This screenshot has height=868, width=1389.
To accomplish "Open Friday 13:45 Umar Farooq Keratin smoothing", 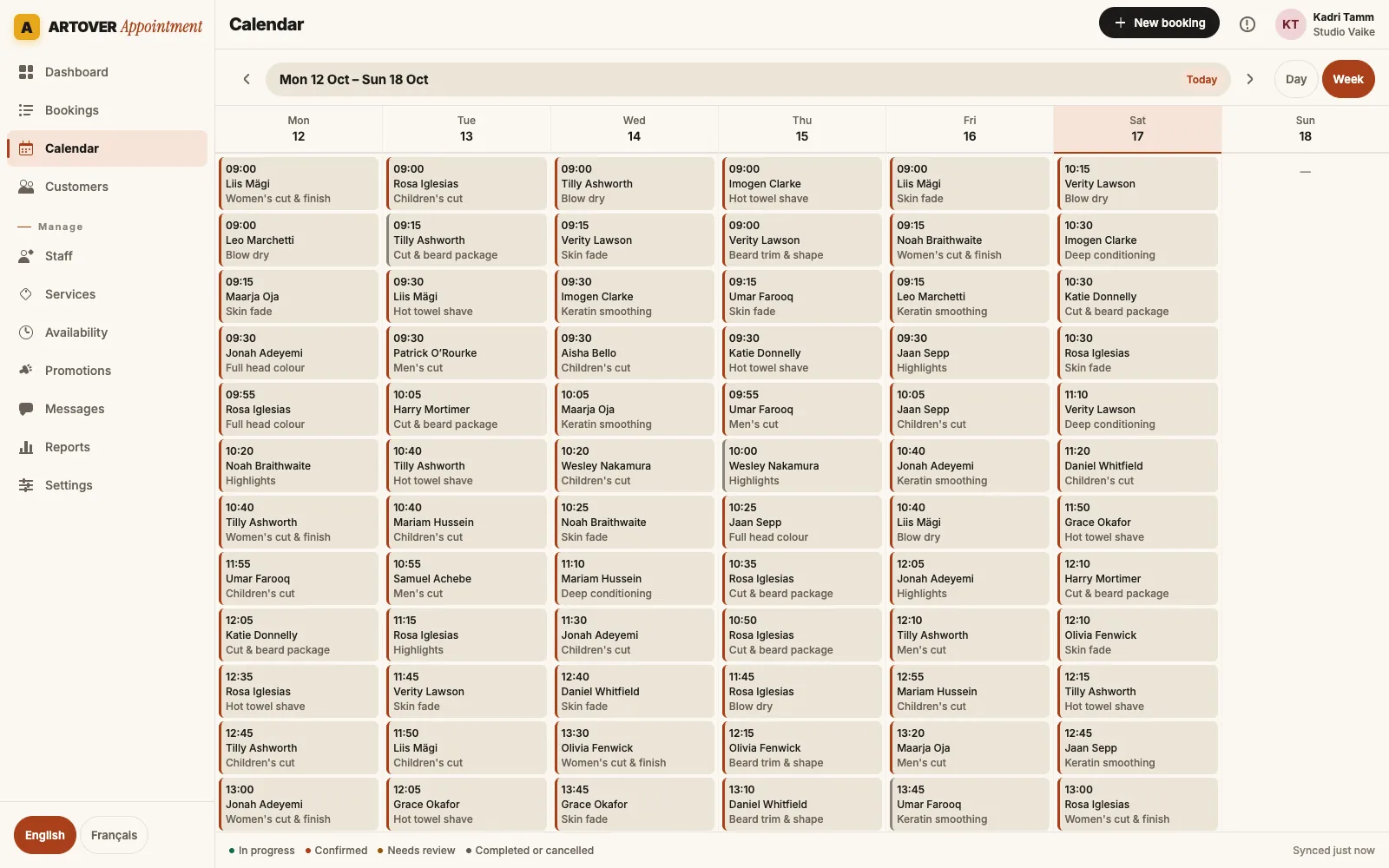I will coord(970,805).
